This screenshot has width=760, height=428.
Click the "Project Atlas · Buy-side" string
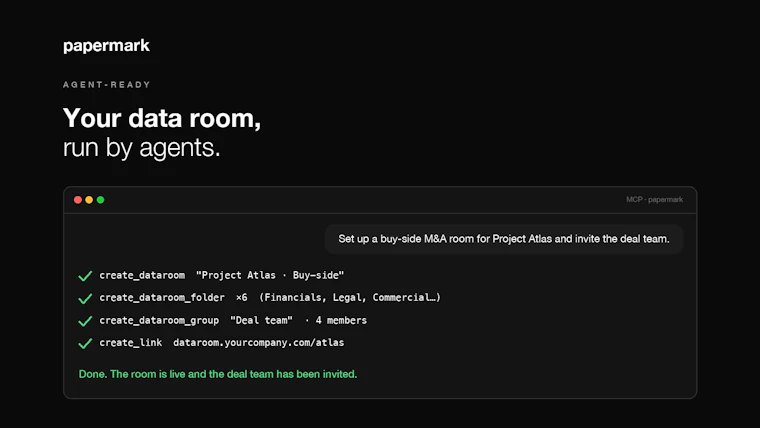pos(270,275)
